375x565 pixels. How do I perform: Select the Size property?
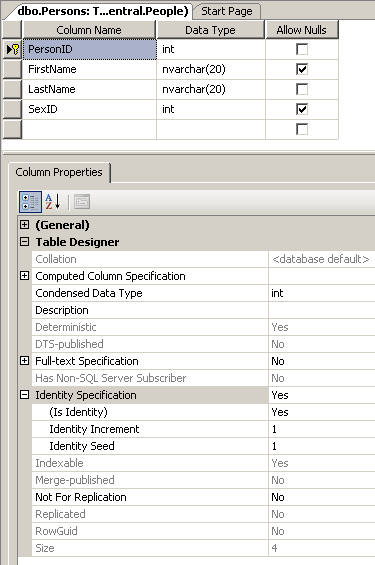point(150,548)
